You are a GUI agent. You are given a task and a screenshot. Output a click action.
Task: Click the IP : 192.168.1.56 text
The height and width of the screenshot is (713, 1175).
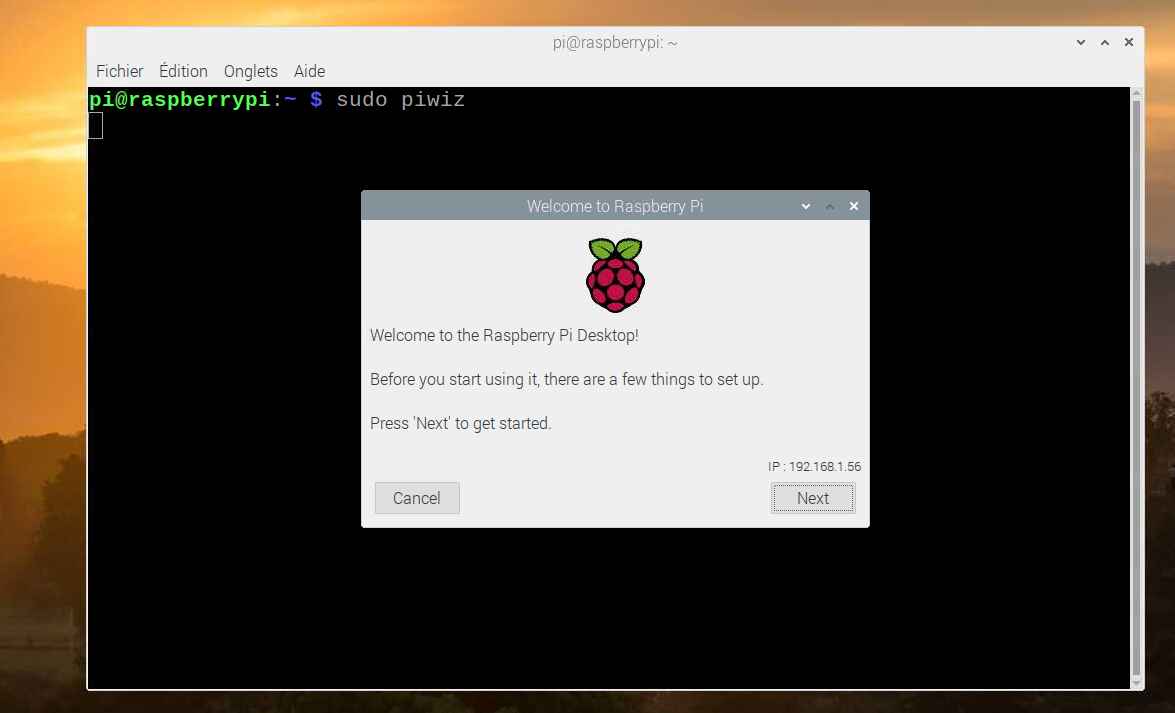pyautogui.click(x=814, y=466)
